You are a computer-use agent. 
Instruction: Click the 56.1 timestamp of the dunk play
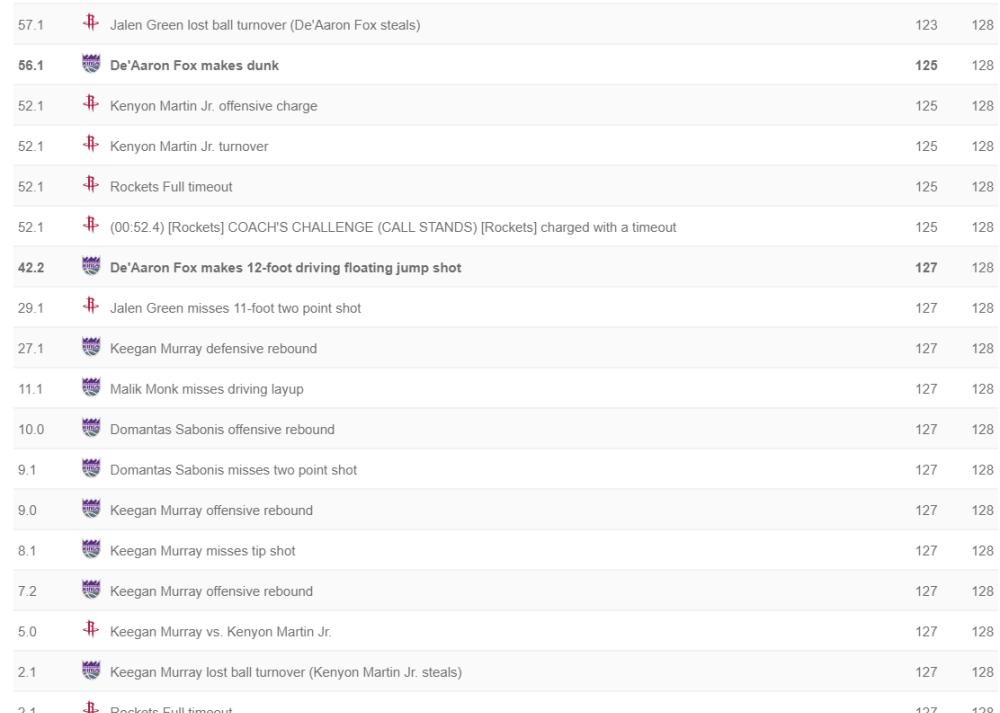(31, 66)
